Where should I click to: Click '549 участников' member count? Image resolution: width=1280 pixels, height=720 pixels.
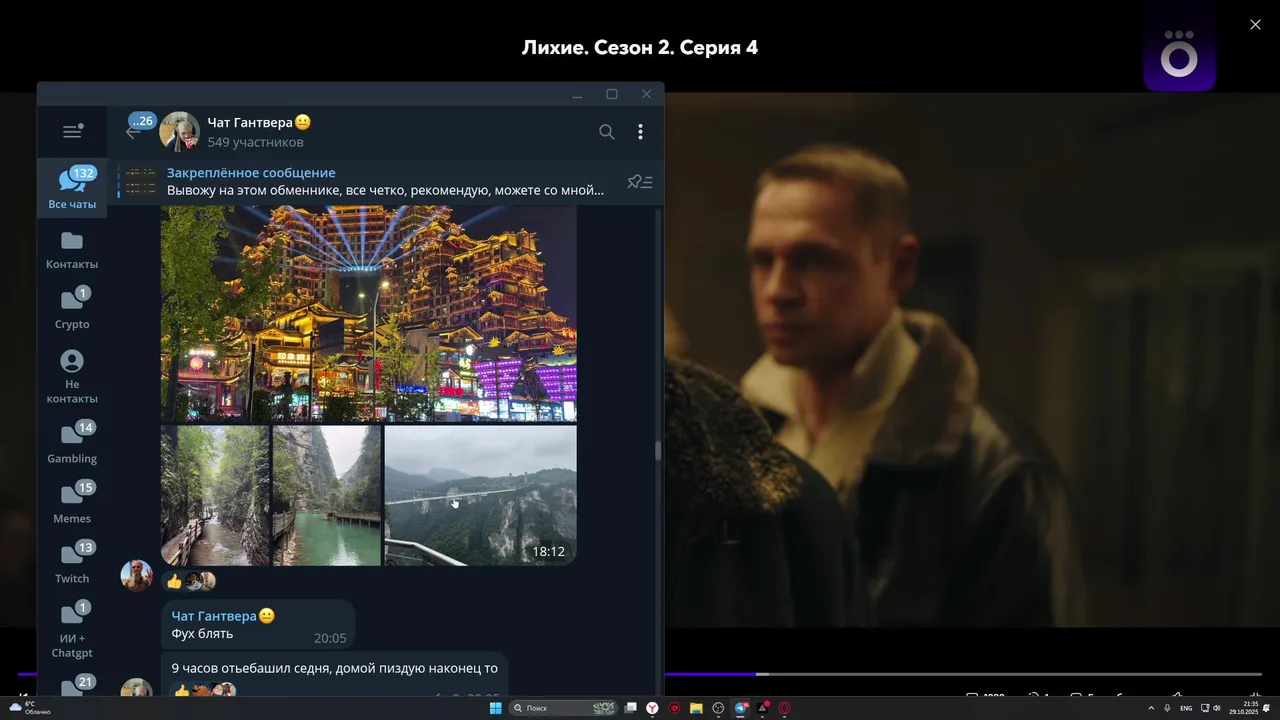(x=255, y=142)
